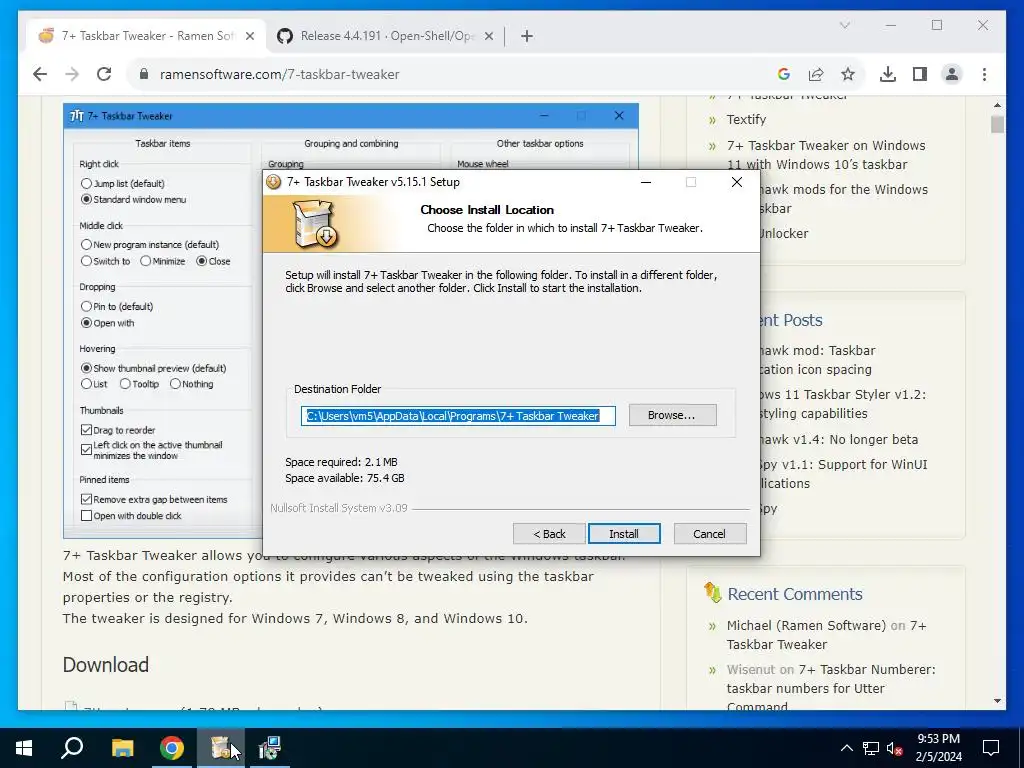
Task: Click Install in the setup wizard
Action: point(624,534)
